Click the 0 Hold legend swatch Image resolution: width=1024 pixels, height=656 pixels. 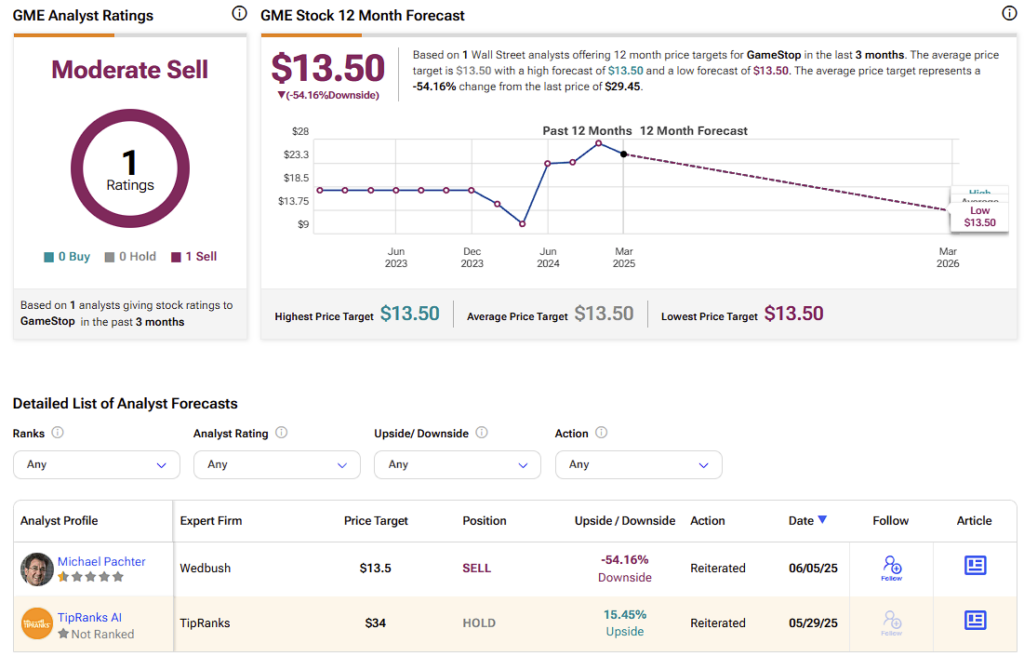(x=110, y=257)
